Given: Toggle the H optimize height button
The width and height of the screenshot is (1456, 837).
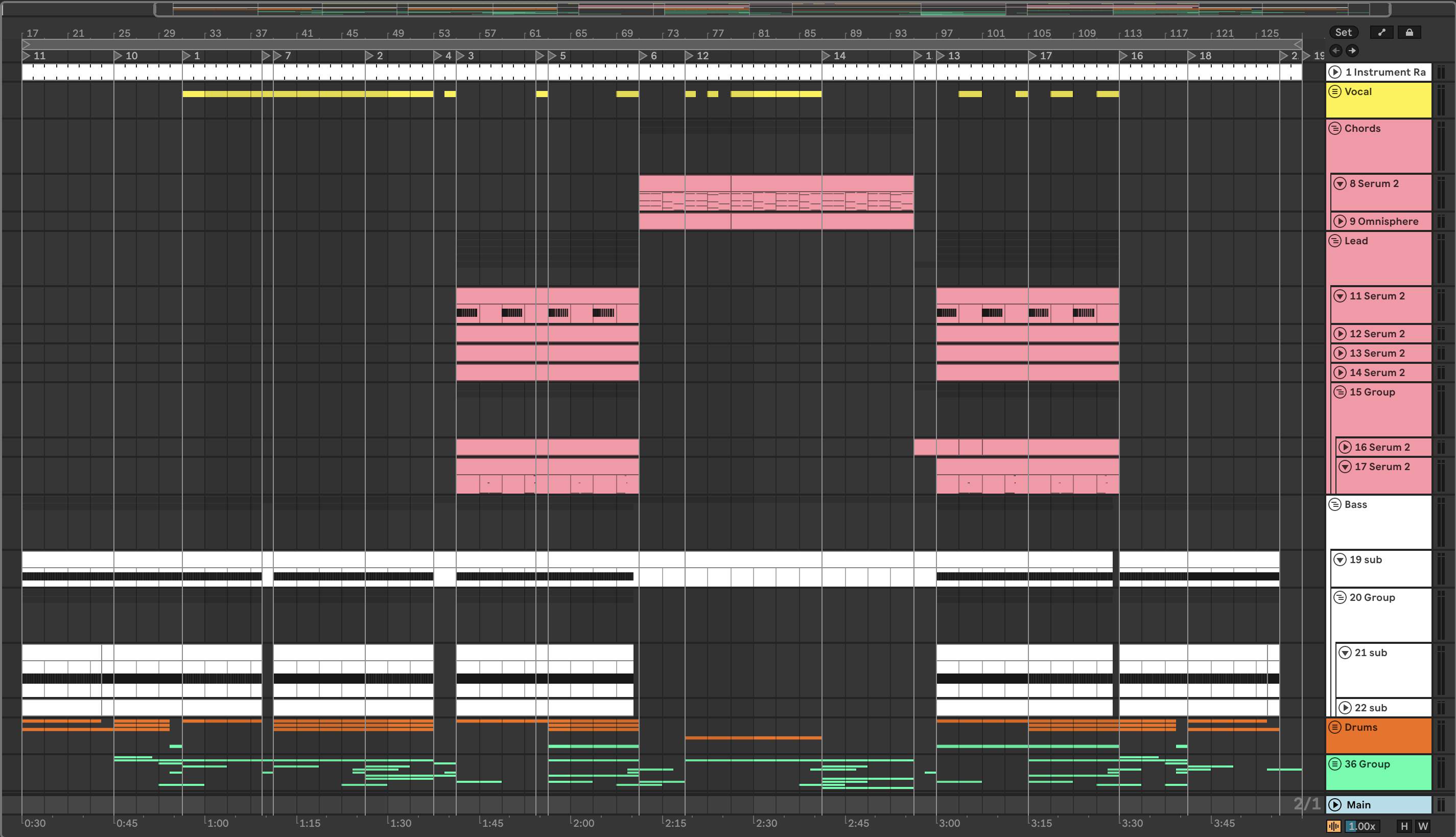Looking at the screenshot, I should (1404, 826).
